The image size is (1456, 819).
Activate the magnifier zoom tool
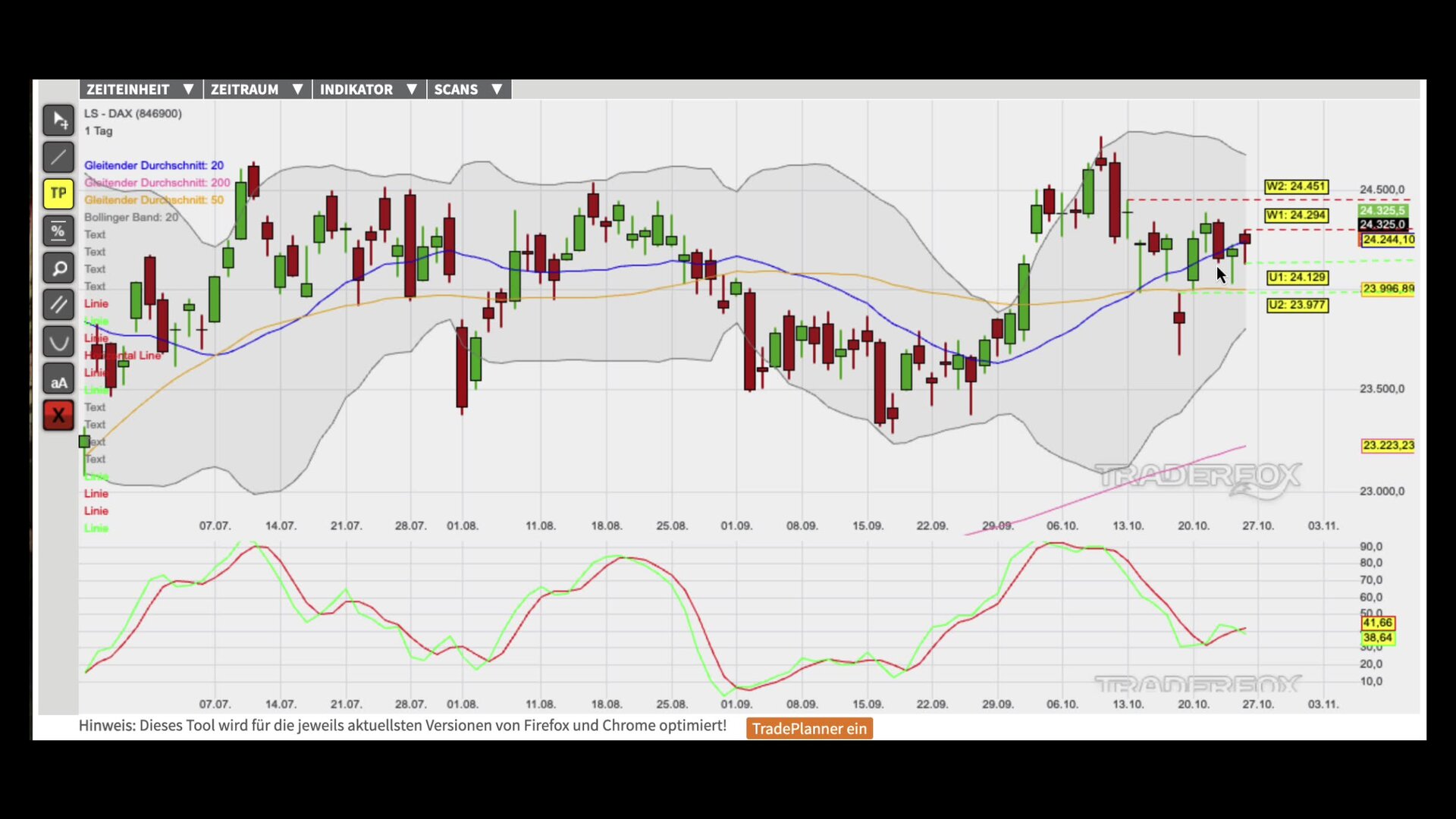58,268
